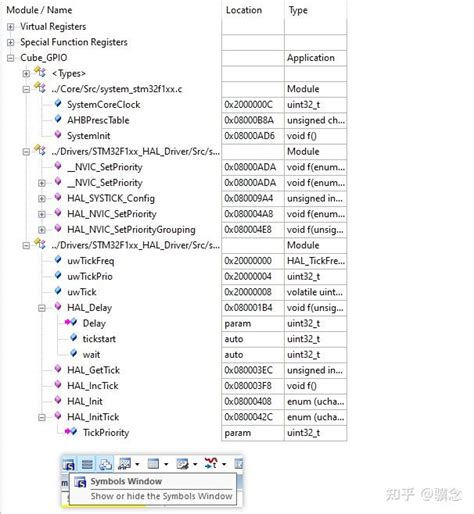This screenshot has height=514, width=474.
Task: Click the HAL_GetTick function icon
Action: pyautogui.click(x=58, y=369)
